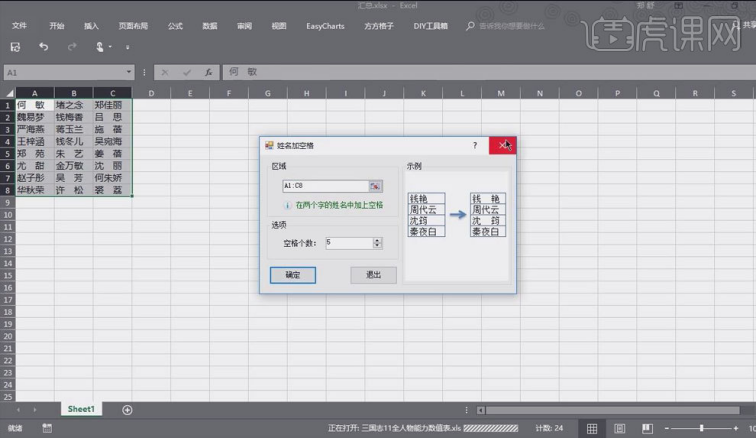Click the 退出 button in dialog
Screen dimensions: 756x438
click(x=374, y=275)
